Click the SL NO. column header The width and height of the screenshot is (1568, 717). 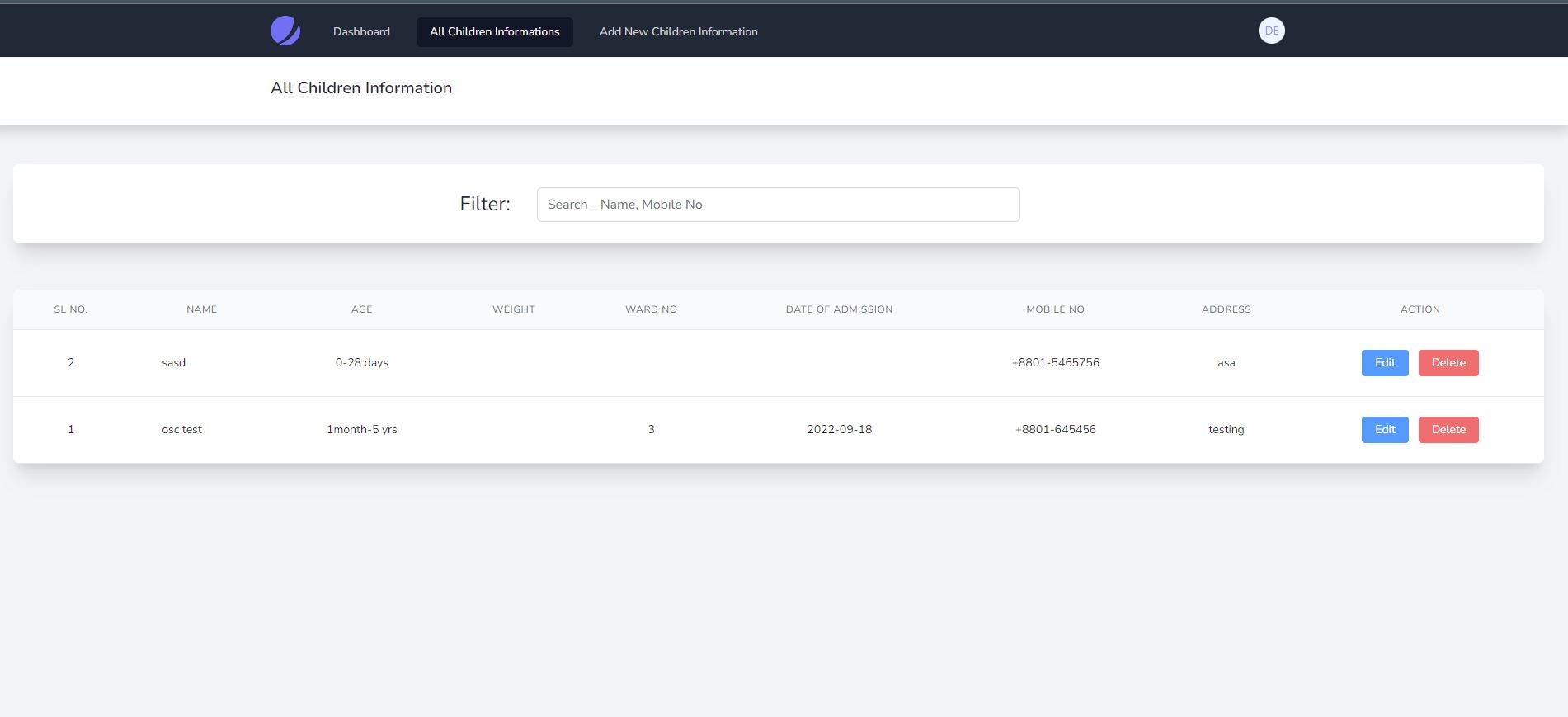tap(71, 309)
